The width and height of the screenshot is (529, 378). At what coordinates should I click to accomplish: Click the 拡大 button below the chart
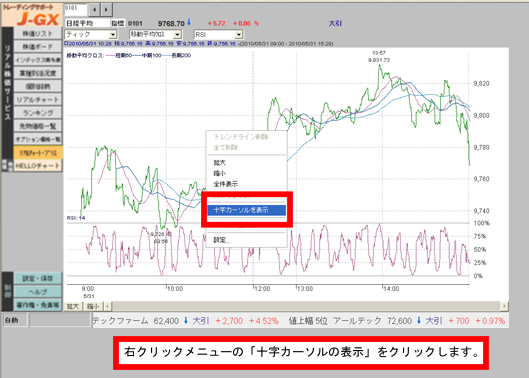[x=73, y=306]
